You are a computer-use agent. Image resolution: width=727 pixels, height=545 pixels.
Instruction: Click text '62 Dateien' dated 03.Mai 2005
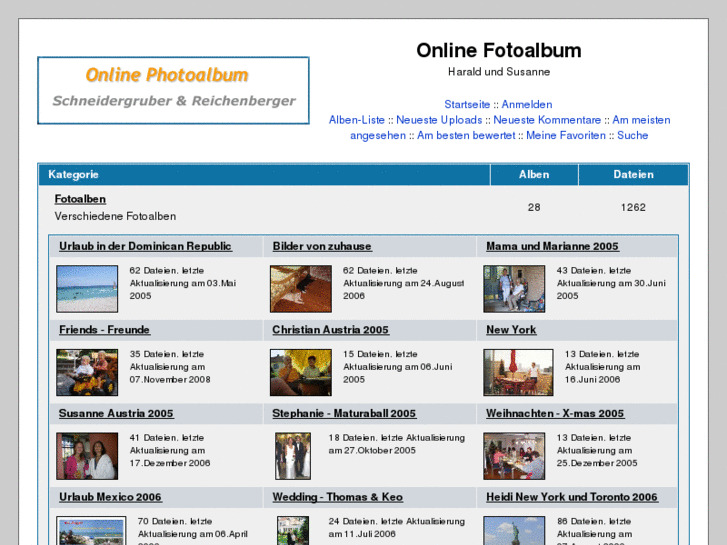[183, 283]
